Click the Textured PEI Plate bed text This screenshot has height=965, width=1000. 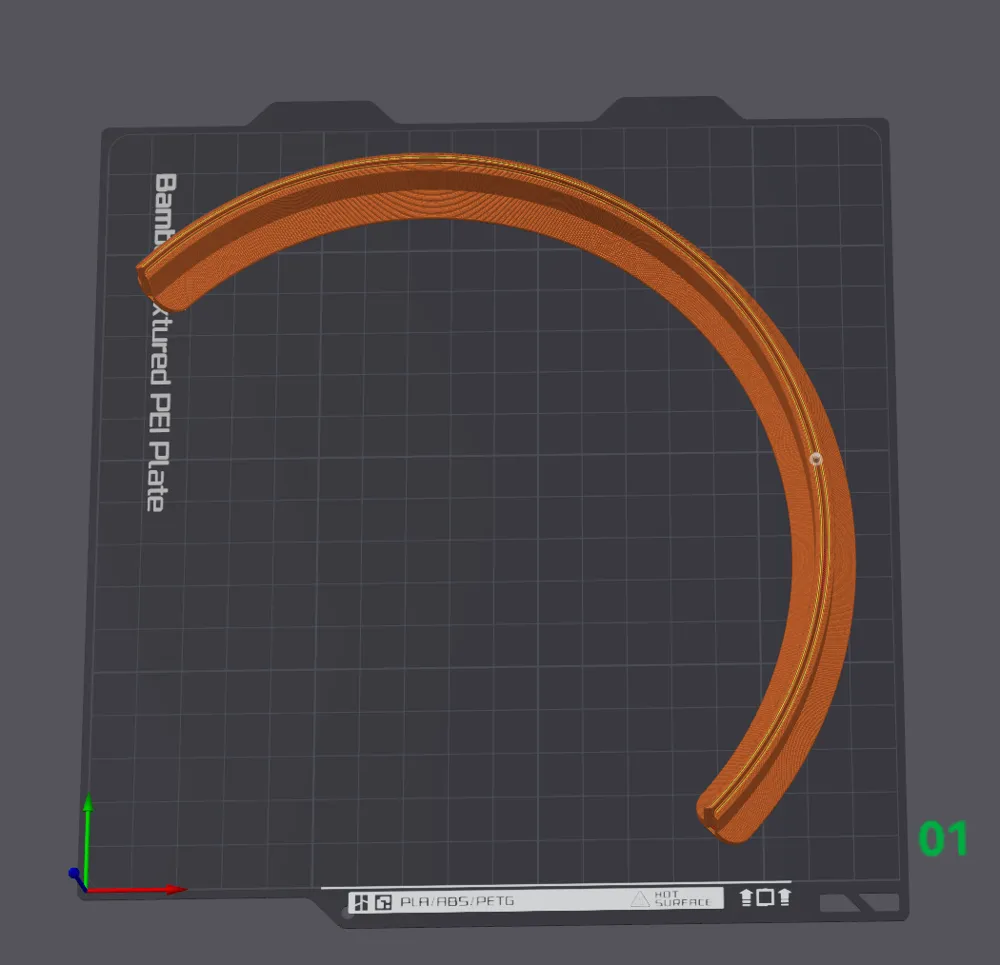click(x=161, y=343)
